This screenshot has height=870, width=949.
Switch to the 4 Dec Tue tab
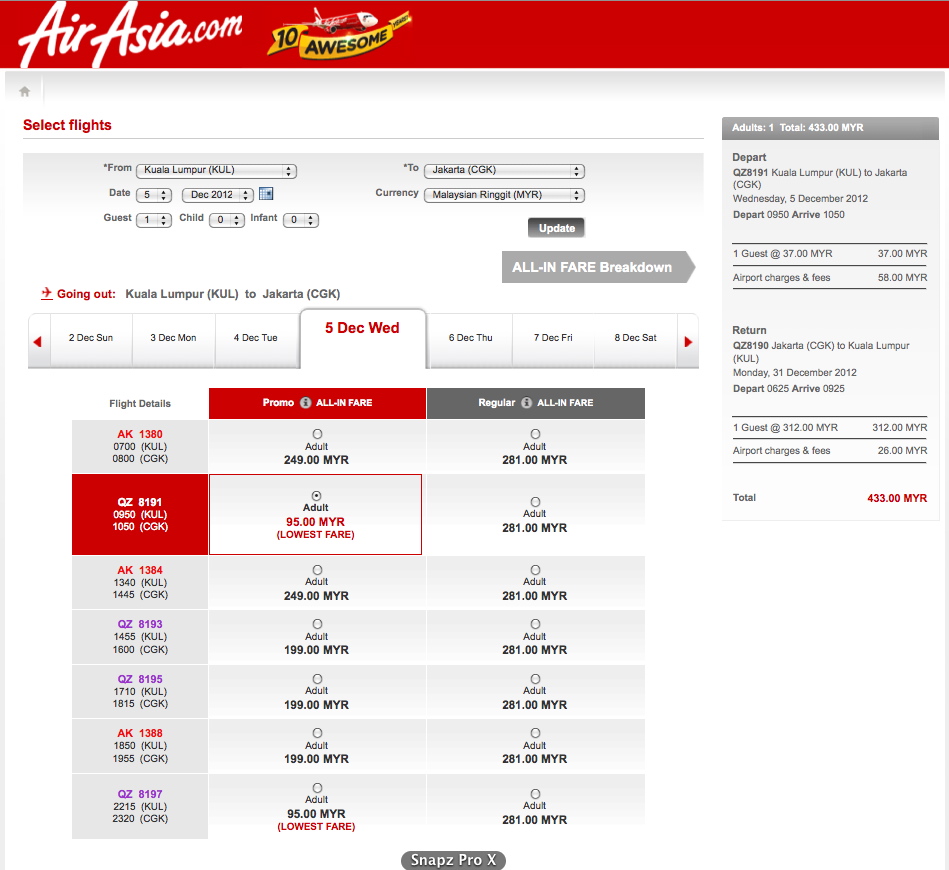point(255,341)
